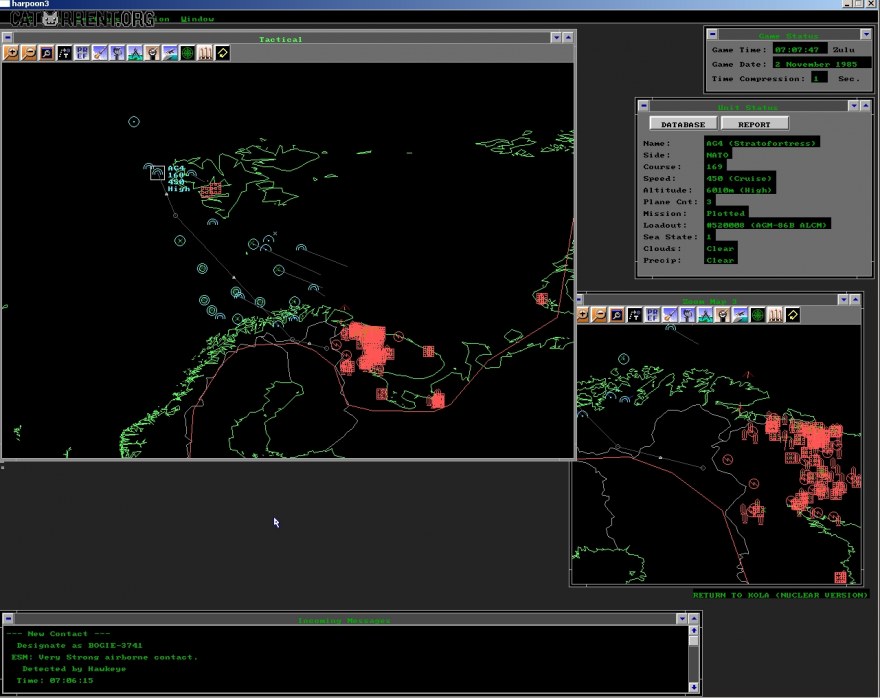Open Unit Status window system menu box
Viewport: 880px width, 698px height.
[x=644, y=105]
